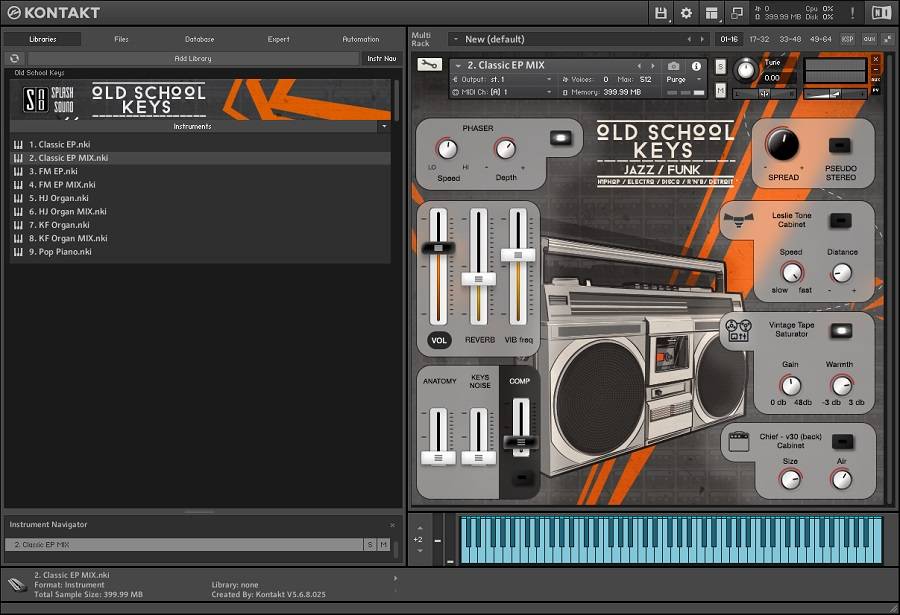Enable the Pseudo Stereo switch
The image size is (900, 615).
pyautogui.click(x=841, y=146)
